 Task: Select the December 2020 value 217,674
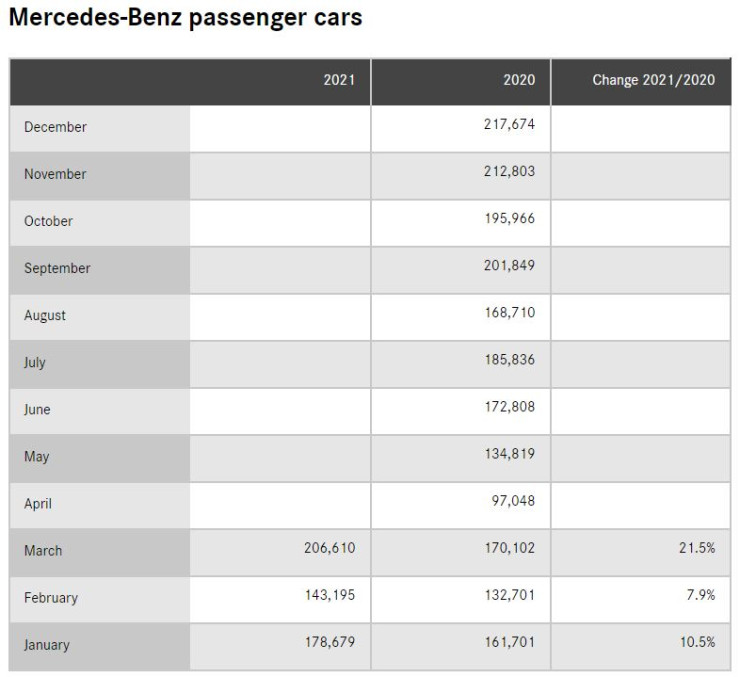tap(509, 125)
